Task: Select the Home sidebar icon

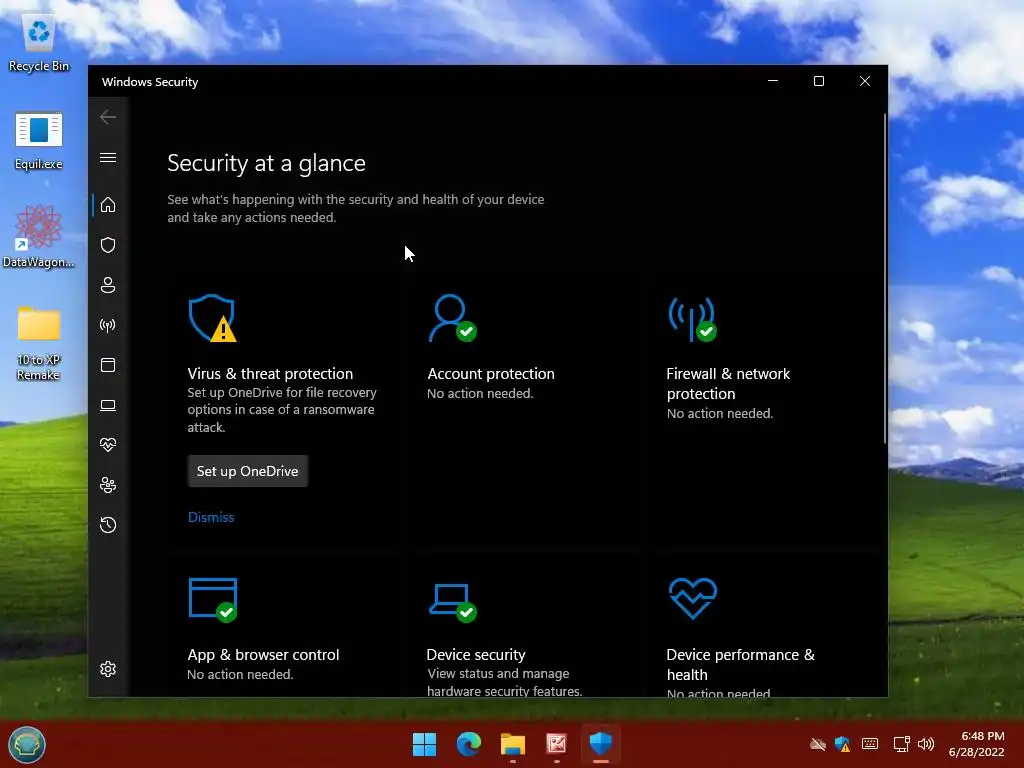Action: tap(108, 205)
